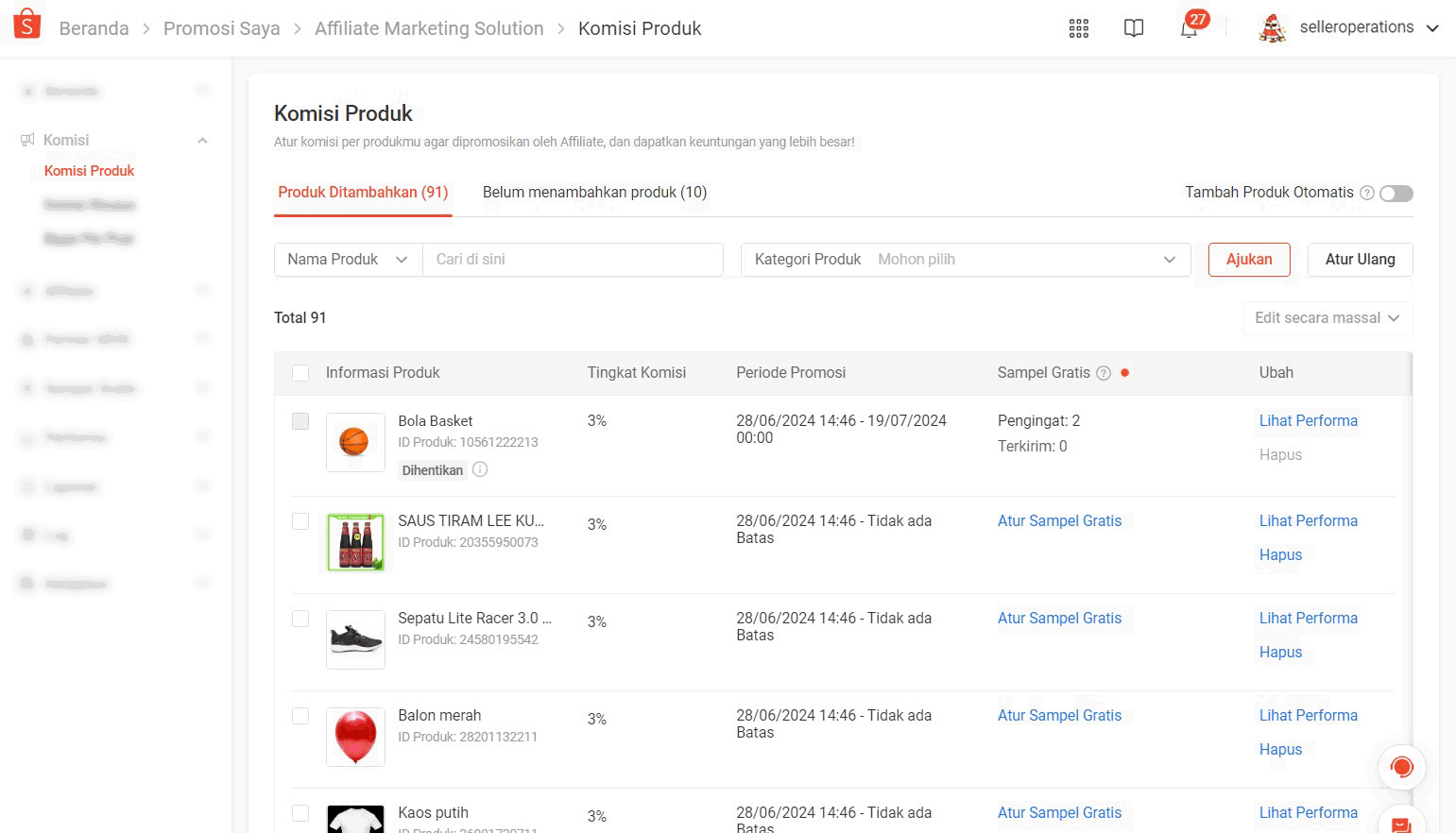
Task: Click the help icon beside Tambah Produk Otomatis
Action: [1367, 193]
